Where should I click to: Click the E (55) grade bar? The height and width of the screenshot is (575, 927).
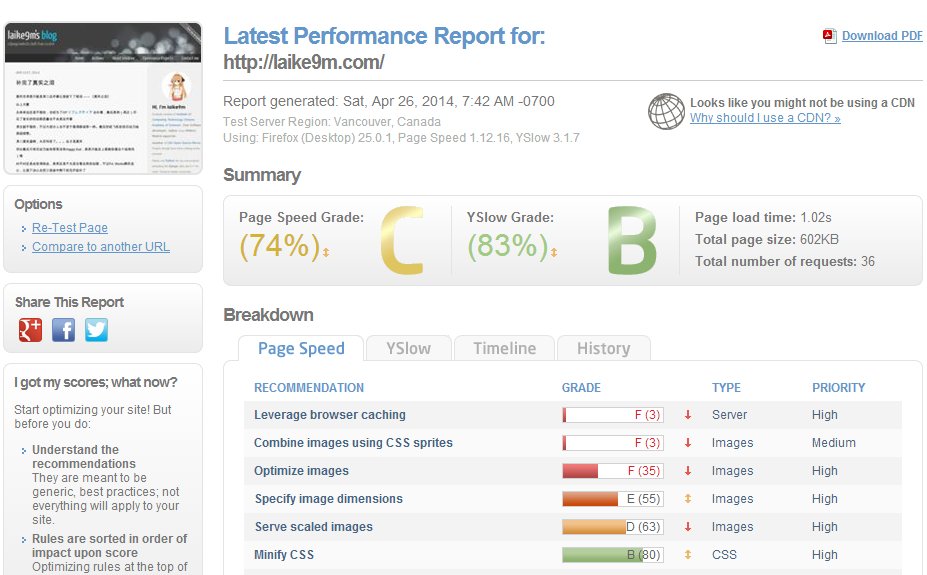coord(612,499)
